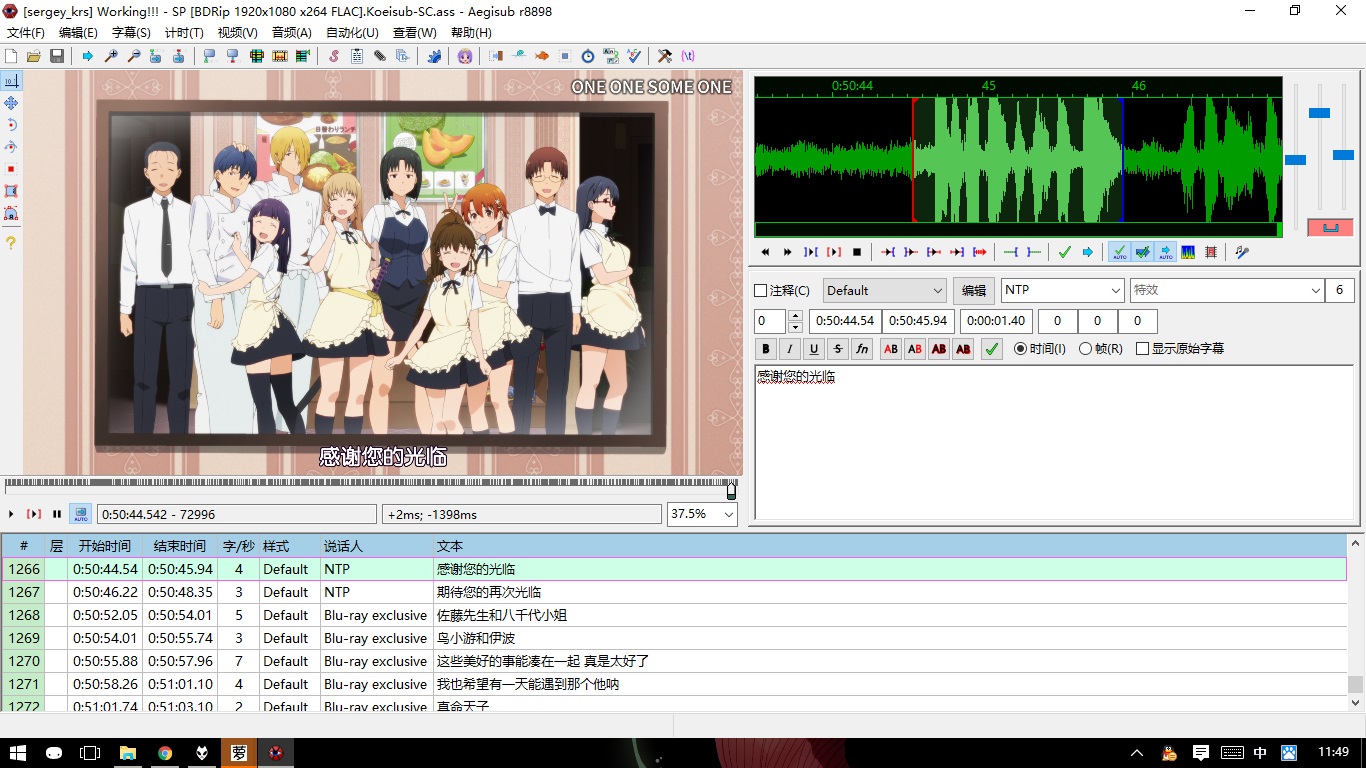Toggle auto-commit changes in audio toolbar
Viewport: 1366px width, 768px height.
click(x=1119, y=252)
